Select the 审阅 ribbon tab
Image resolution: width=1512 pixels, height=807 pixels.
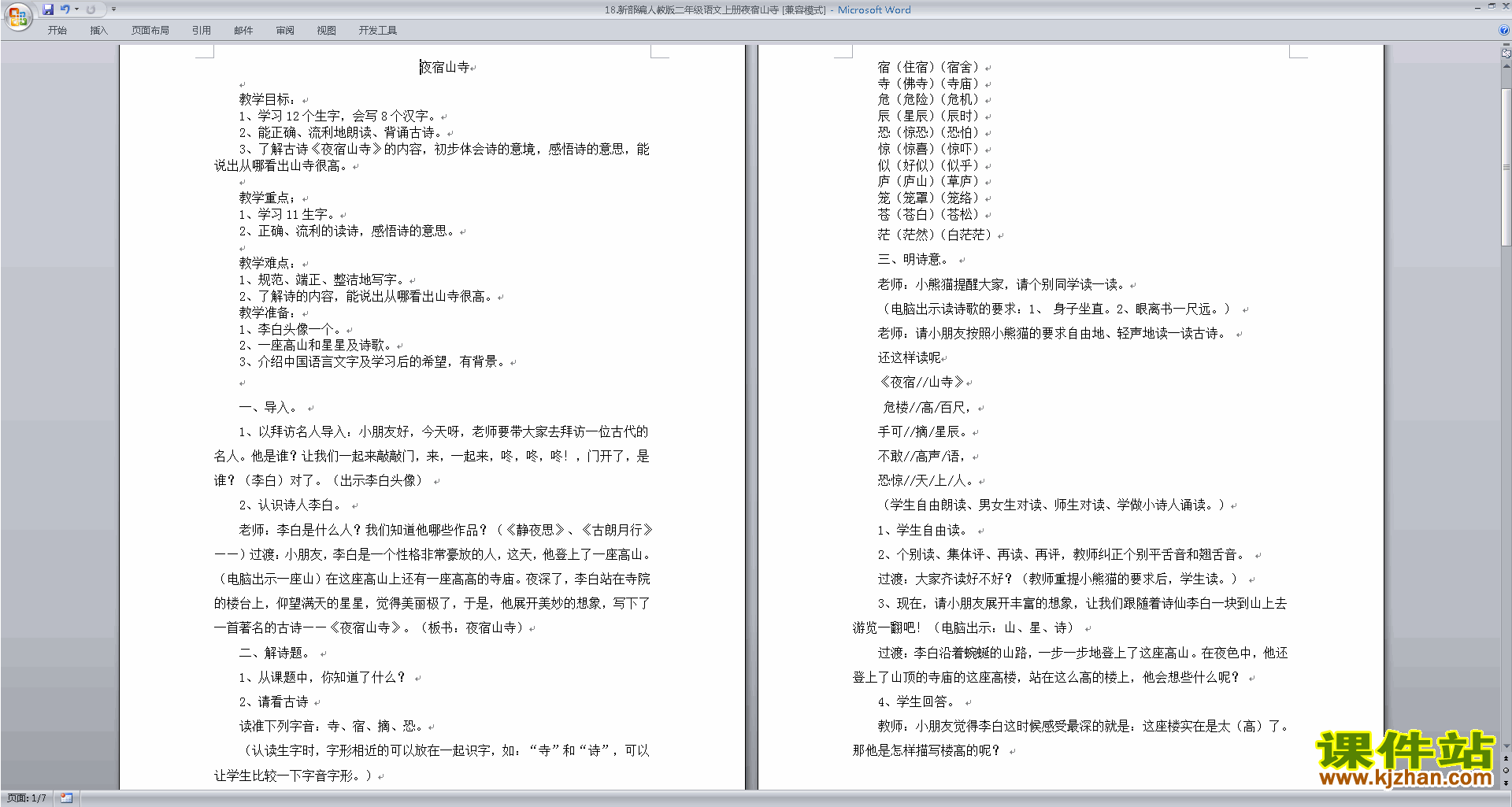pyautogui.click(x=285, y=30)
